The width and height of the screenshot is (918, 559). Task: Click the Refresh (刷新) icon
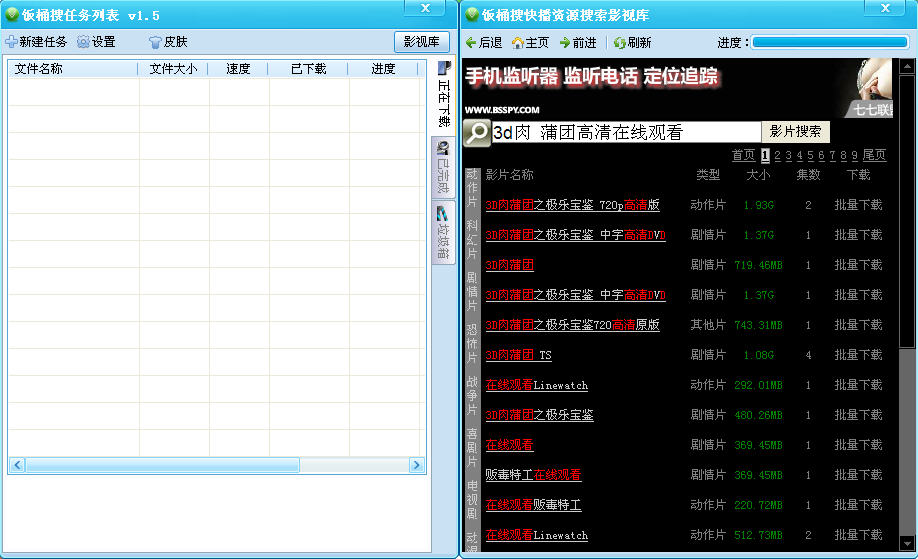pyautogui.click(x=619, y=43)
